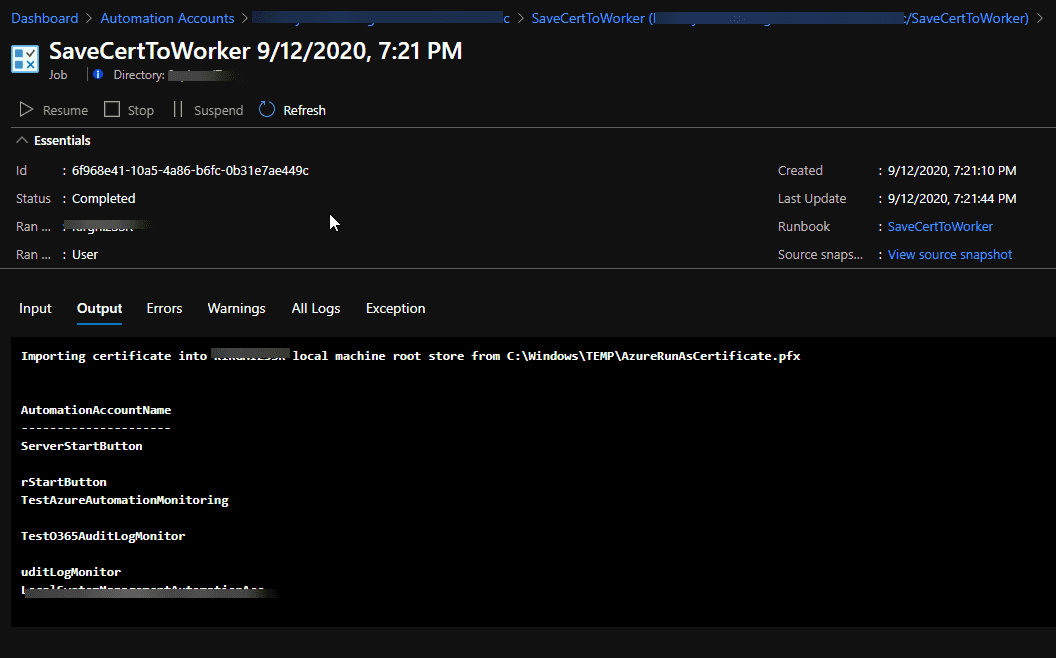Open the SaveCertToWorker breadcrumb link
This screenshot has width=1056, height=658.
click(x=780, y=18)
